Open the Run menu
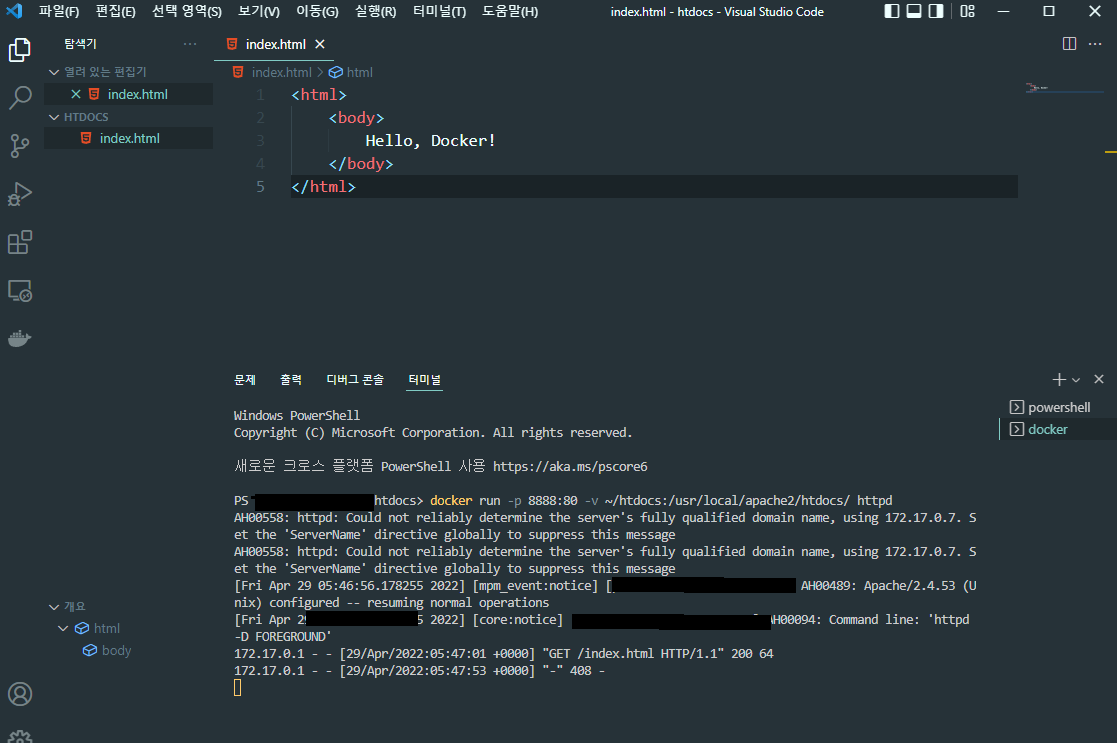This screenshot has height=743, width=1117. (375, 11)
